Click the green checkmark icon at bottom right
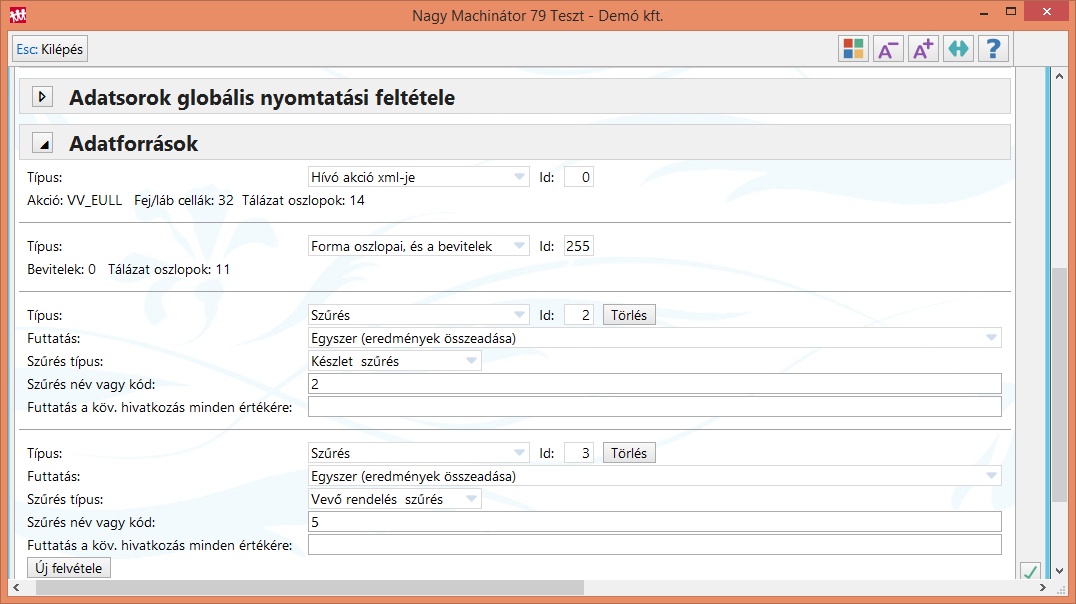The image size is (1076, 604). tap(1030, 572)
